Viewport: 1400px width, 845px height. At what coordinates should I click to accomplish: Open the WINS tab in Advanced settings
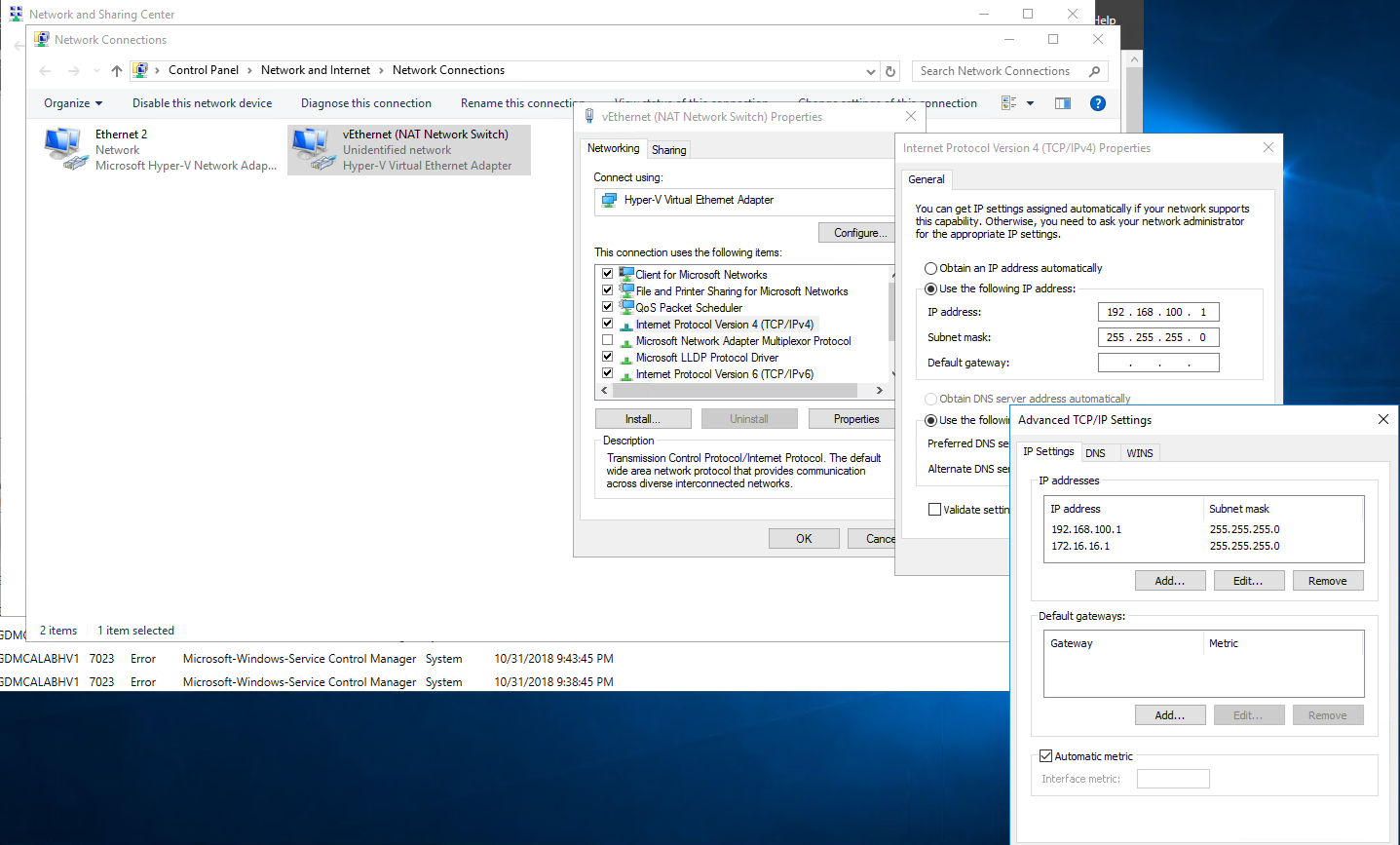click(x=1140, y=453)
